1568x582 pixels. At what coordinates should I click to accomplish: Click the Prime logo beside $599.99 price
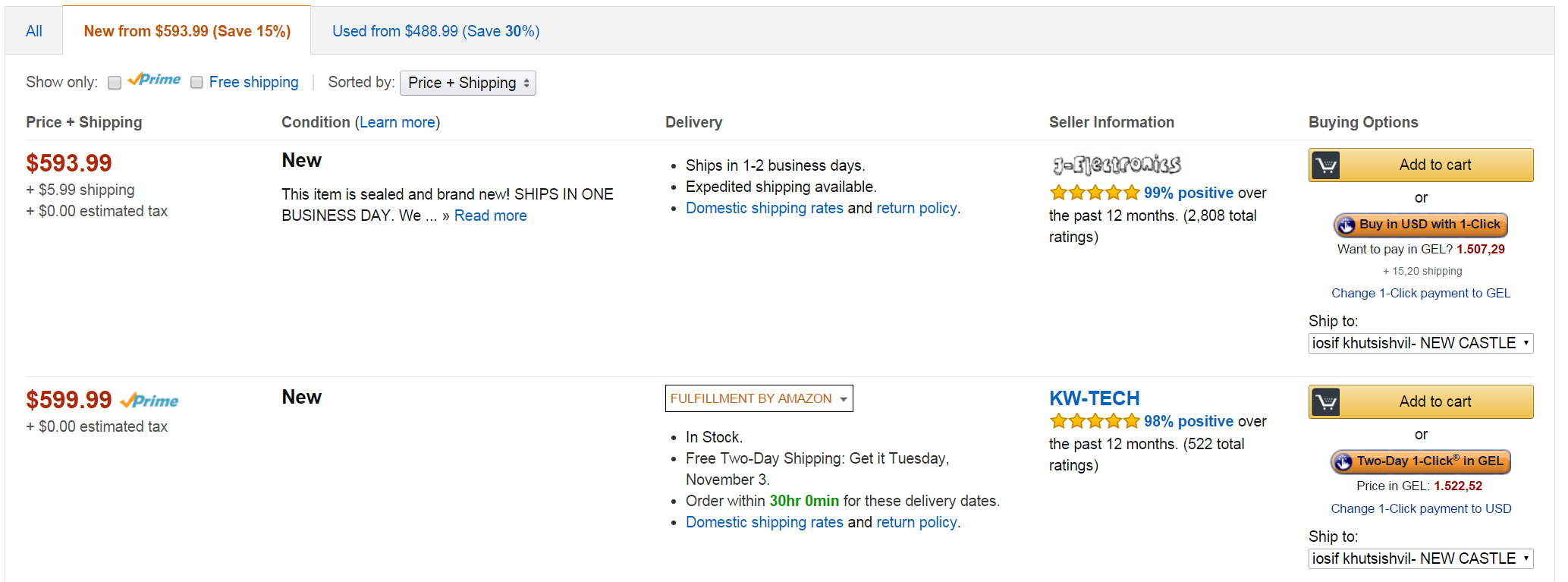(x=150, y=401)
